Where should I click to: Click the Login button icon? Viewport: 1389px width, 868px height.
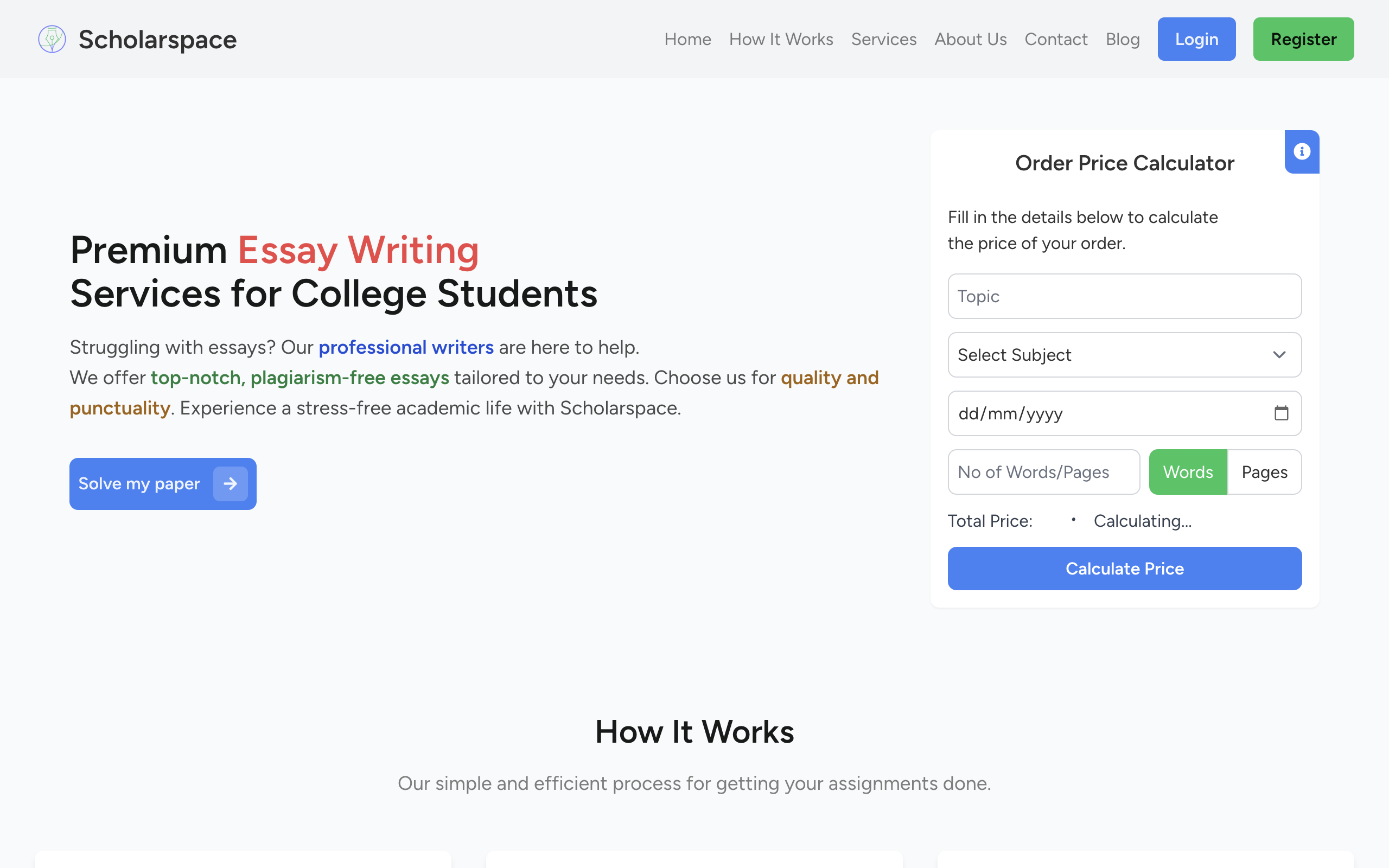(x=1196, y=38)
